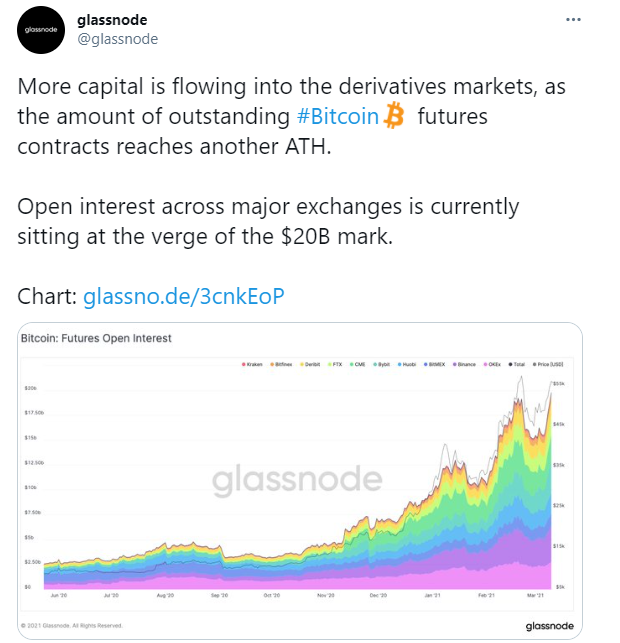Image resolution: width=620 pixels, height=643 pixels.
Task: Toggle OKEx series in the legend
Action: pyautogui.click(x=492, y=364)
